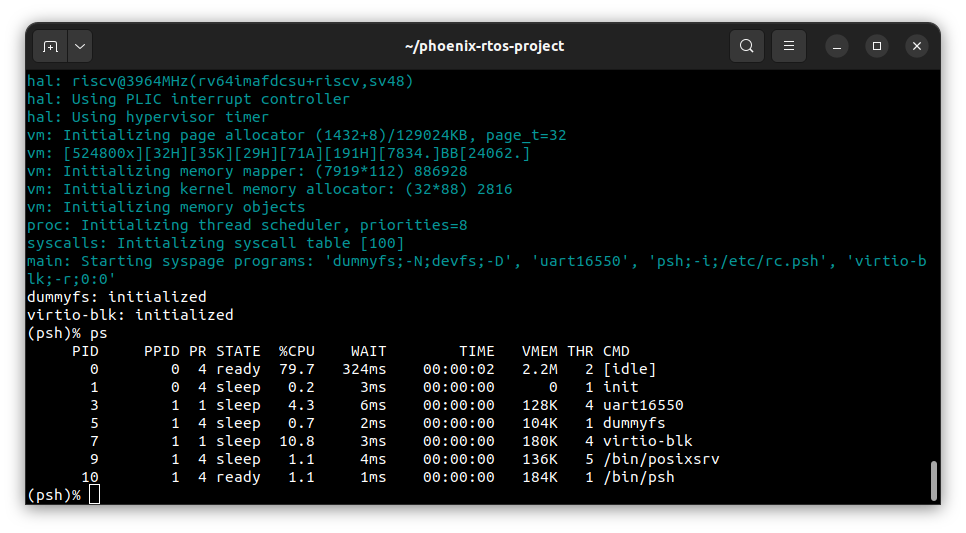Viewport: 966px width, 533px height.
Task: Click the uart16550 process entry
Action: coord(643,405)
